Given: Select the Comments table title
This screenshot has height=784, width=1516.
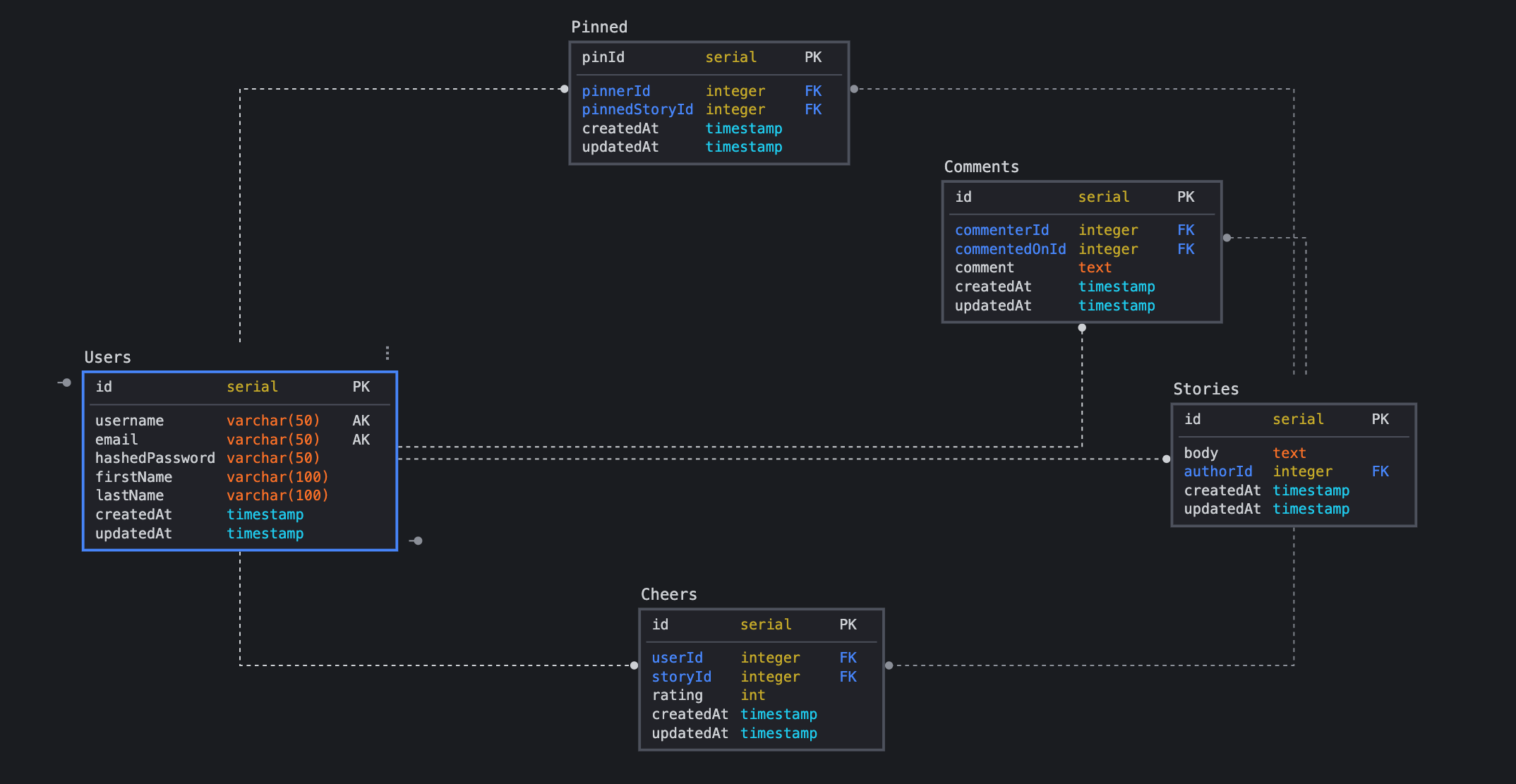Looking at the screenshot, I should pos(981,167).
